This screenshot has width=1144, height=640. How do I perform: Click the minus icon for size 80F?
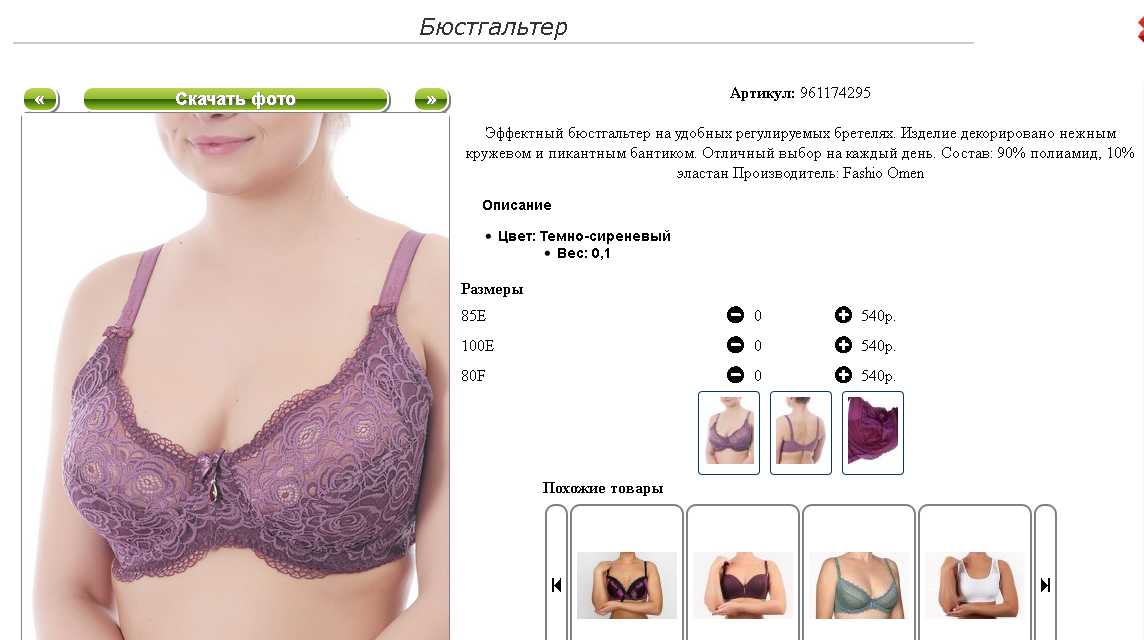coord(735,374)
